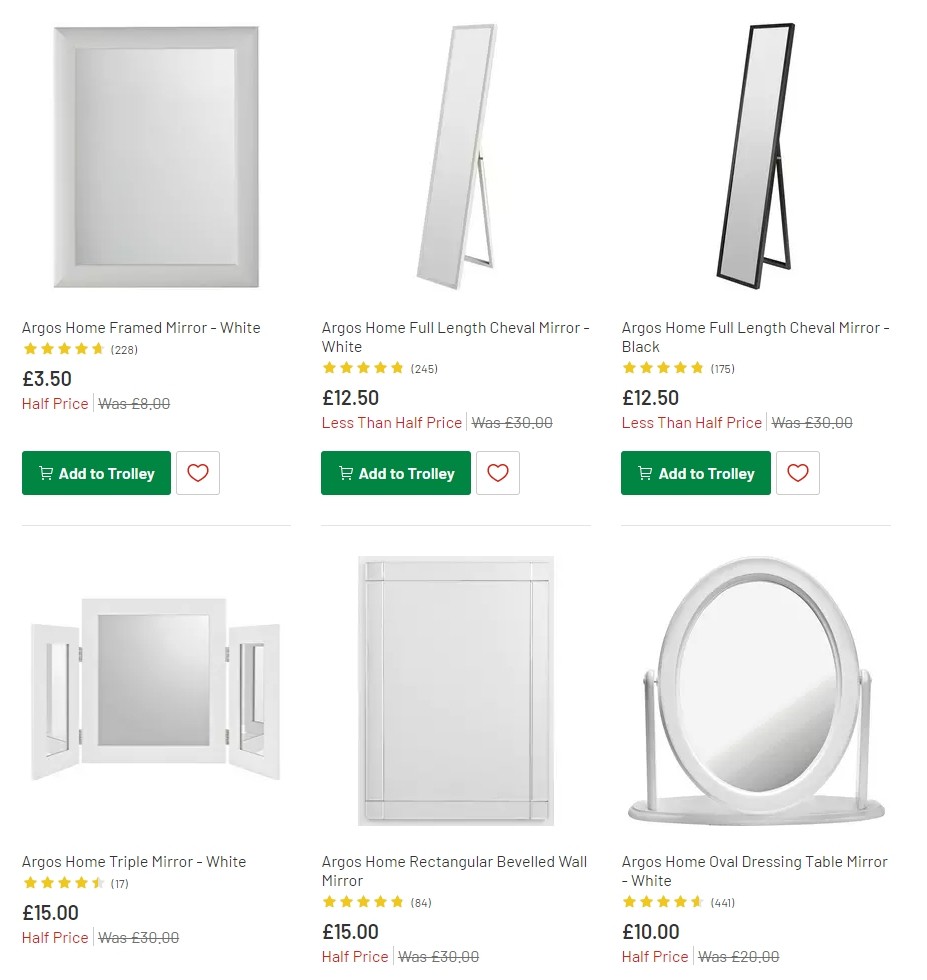
Task: Add the Argos Home Framed Mirror to trolley
Action: [x=96, y=473]
